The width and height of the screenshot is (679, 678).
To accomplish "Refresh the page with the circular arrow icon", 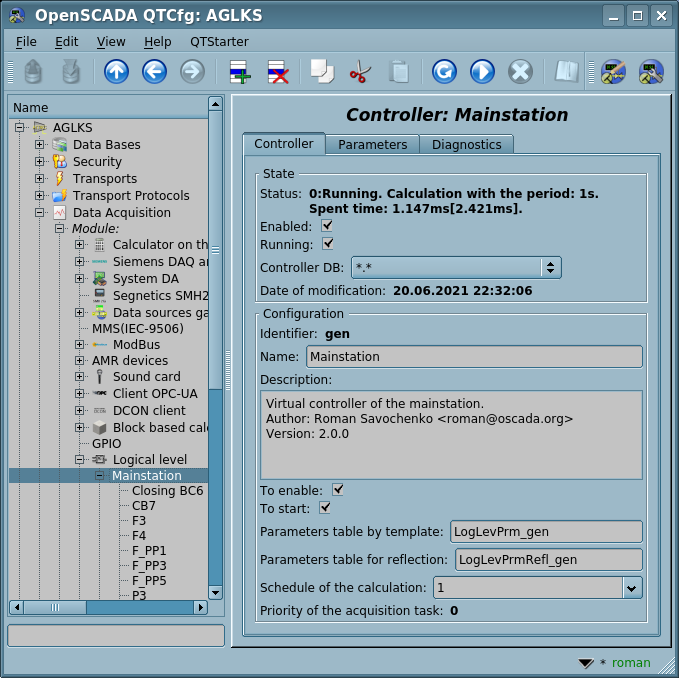I will [444, 71].
